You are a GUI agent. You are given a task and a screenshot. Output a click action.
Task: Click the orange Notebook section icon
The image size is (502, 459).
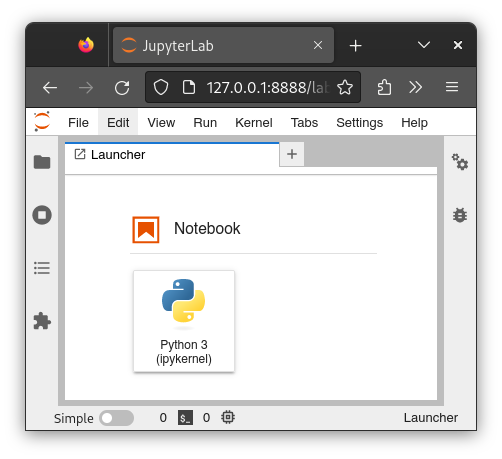pyautogui.click(x=146, y=230)
